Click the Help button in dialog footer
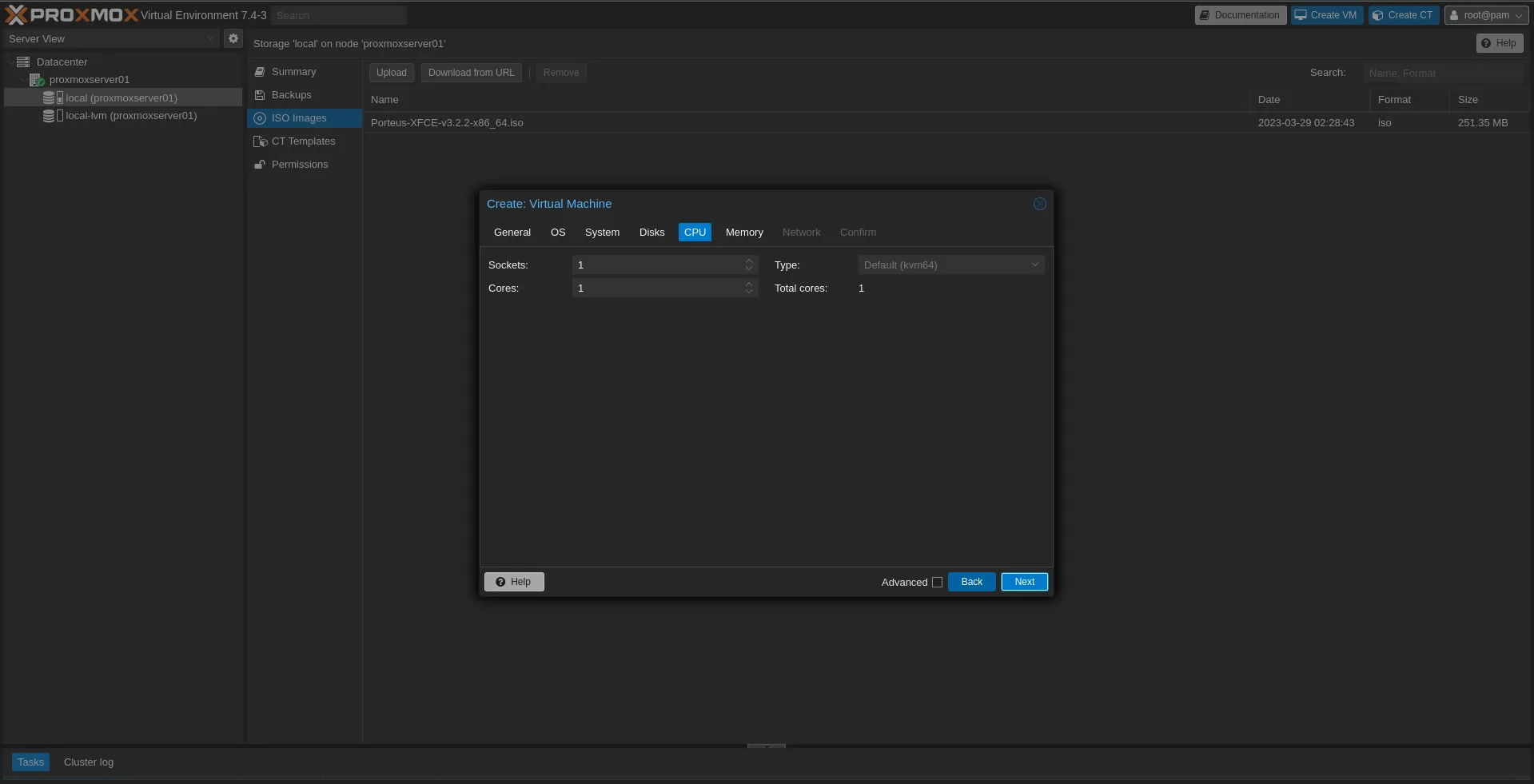This screenshot has height=784, width=1534. point(513,582)
